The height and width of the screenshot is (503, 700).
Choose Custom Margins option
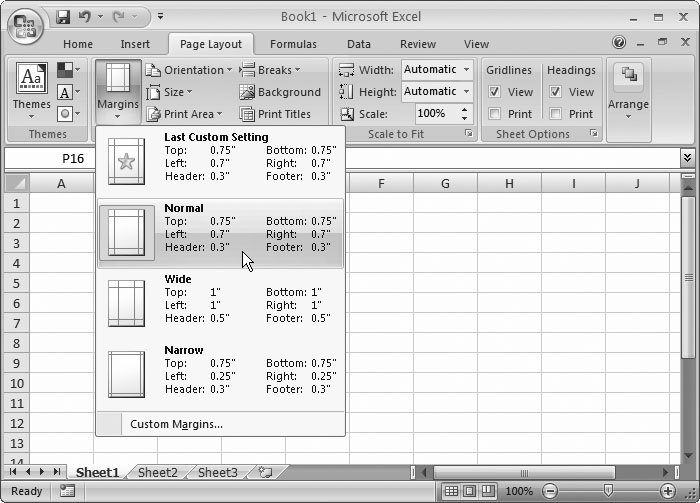[176, 424]
